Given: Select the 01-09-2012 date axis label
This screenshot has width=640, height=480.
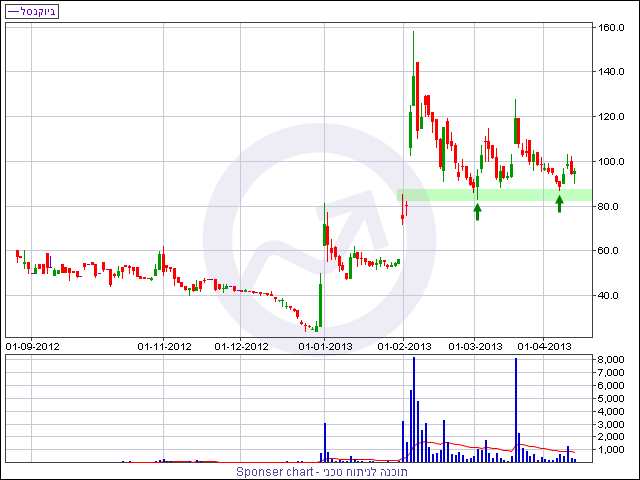Looking at the screenshot, I should 33,347.
